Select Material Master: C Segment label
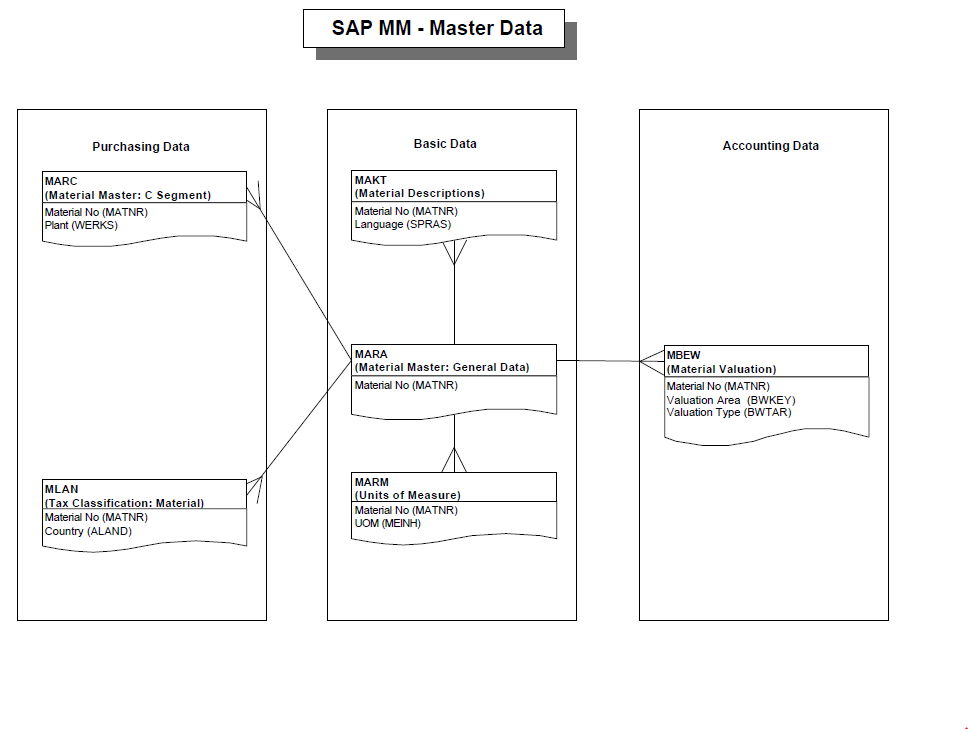This screenshot has width=968, height=729. pyautogui.click(x=128, y=195)
